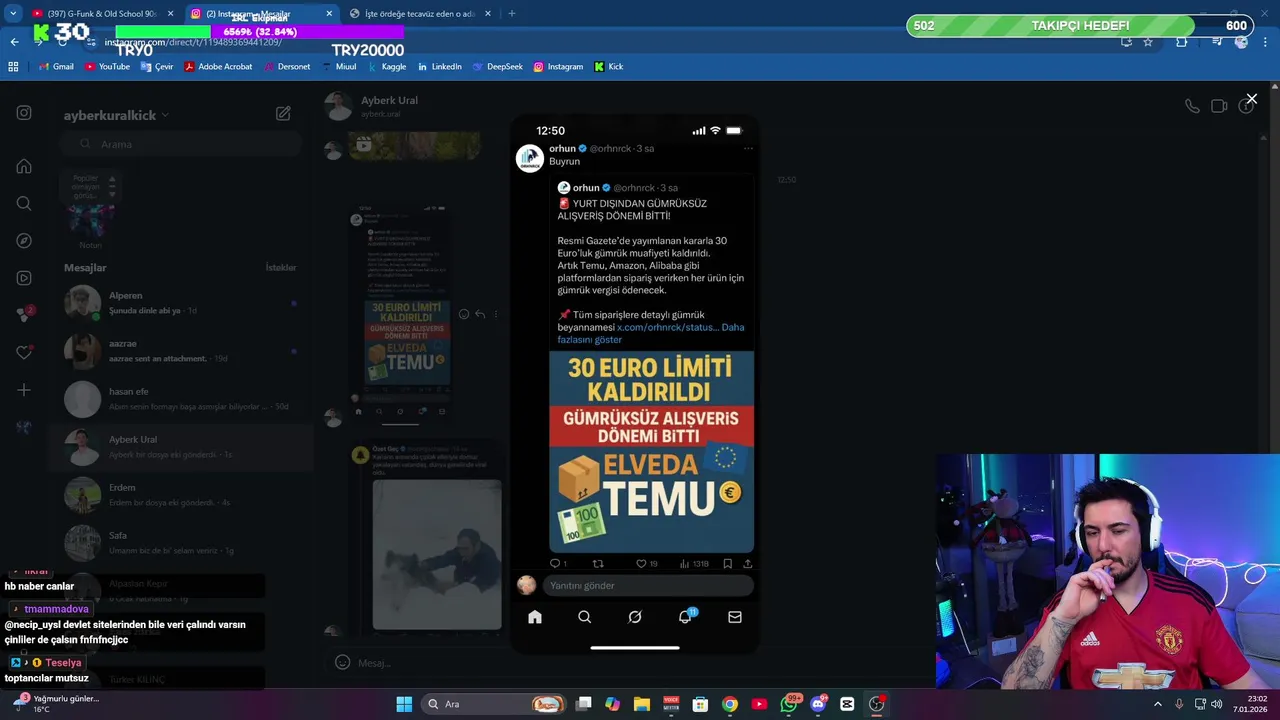Click the Twitter notifications bell with badge
This screenshot has height=720, width=1280.
(686, 616)
